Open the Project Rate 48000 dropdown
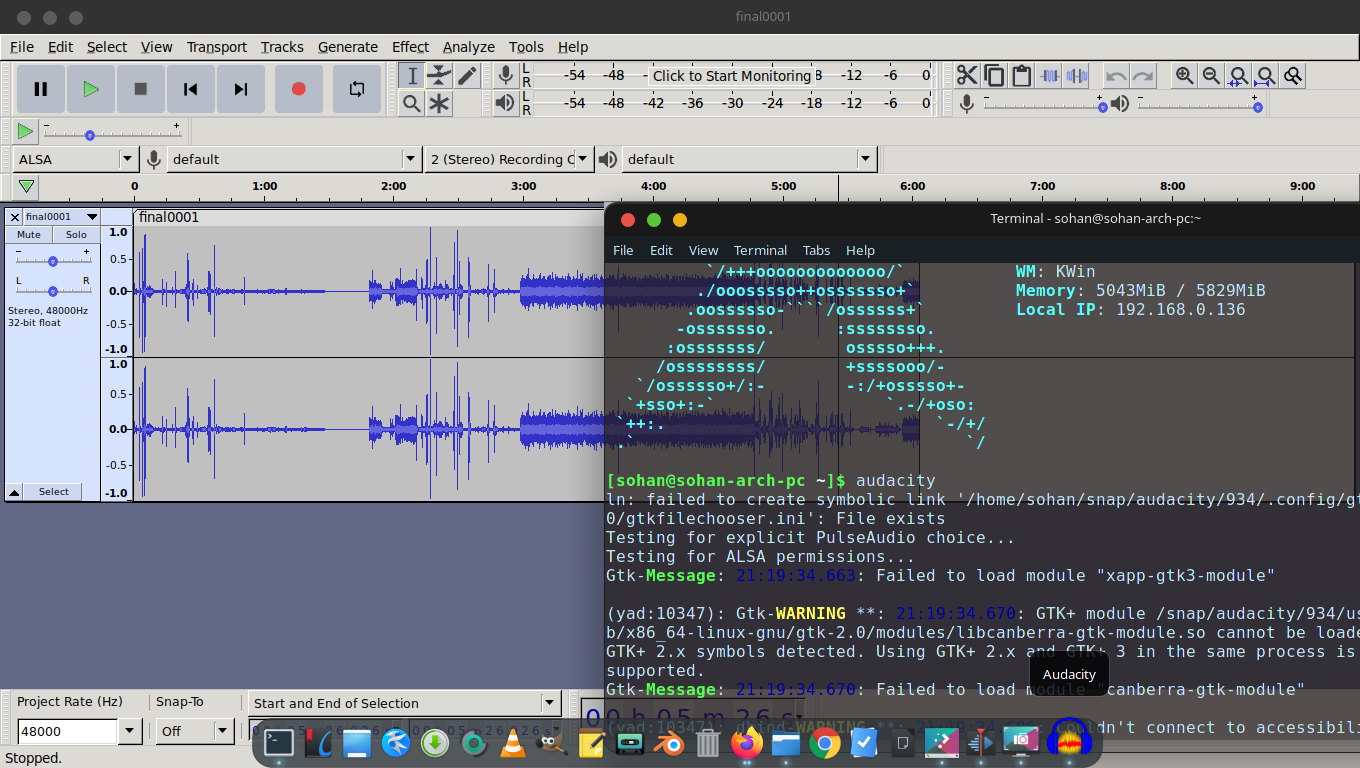 point(129,731)
